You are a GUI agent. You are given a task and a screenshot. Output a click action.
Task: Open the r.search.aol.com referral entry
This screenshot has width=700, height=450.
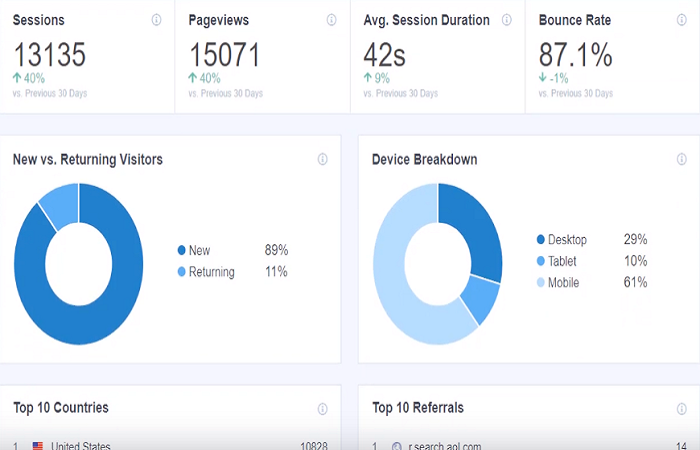(445, 446)
